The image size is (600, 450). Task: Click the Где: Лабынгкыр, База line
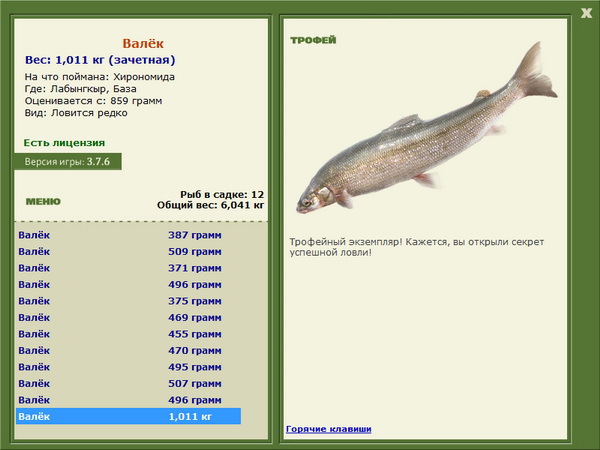pyautogui.click(x=80, y=89)
